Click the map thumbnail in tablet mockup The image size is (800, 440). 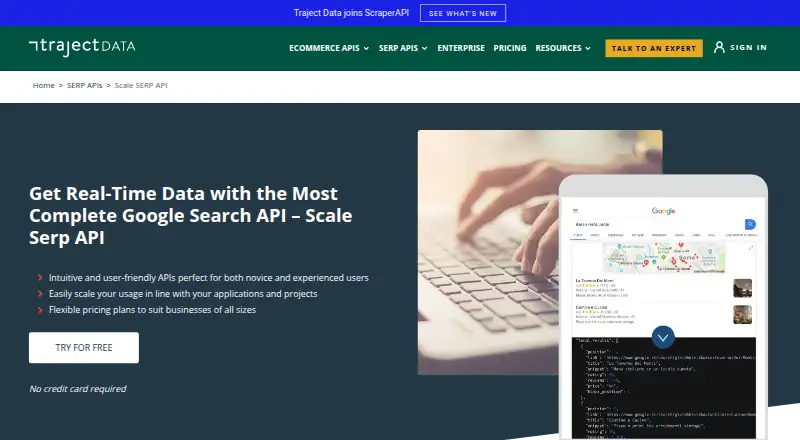point(663,258)
